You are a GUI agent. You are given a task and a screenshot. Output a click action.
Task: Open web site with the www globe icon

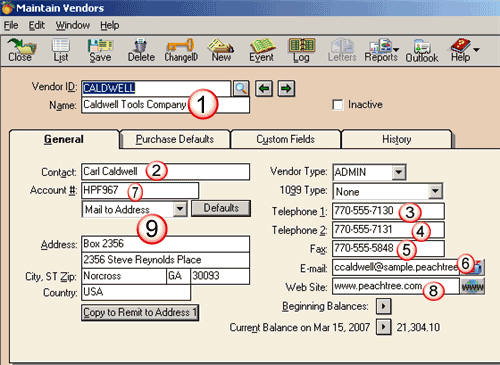(472, 286)
